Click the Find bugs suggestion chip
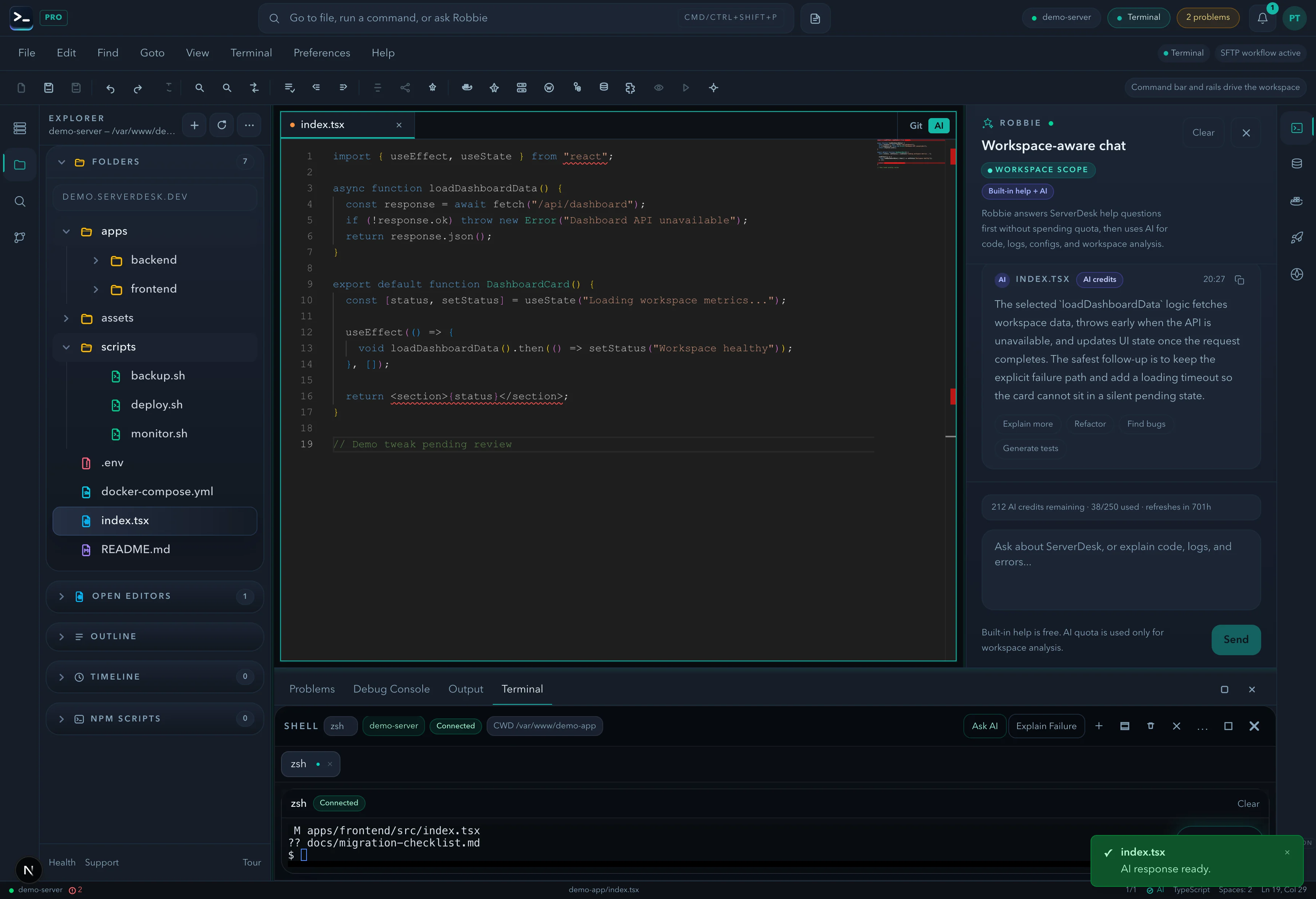 tap(1146, 424)
